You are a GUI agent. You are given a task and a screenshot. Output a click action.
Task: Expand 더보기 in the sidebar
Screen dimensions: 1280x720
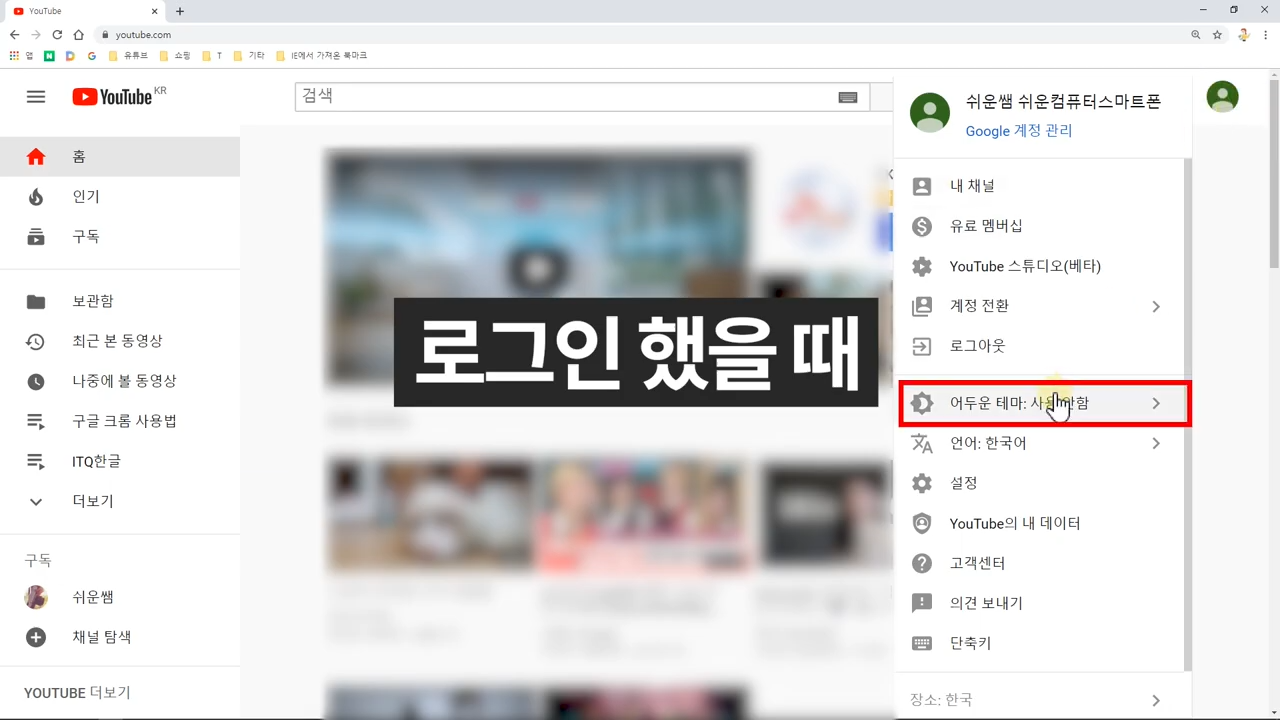[x=120, y=501]
